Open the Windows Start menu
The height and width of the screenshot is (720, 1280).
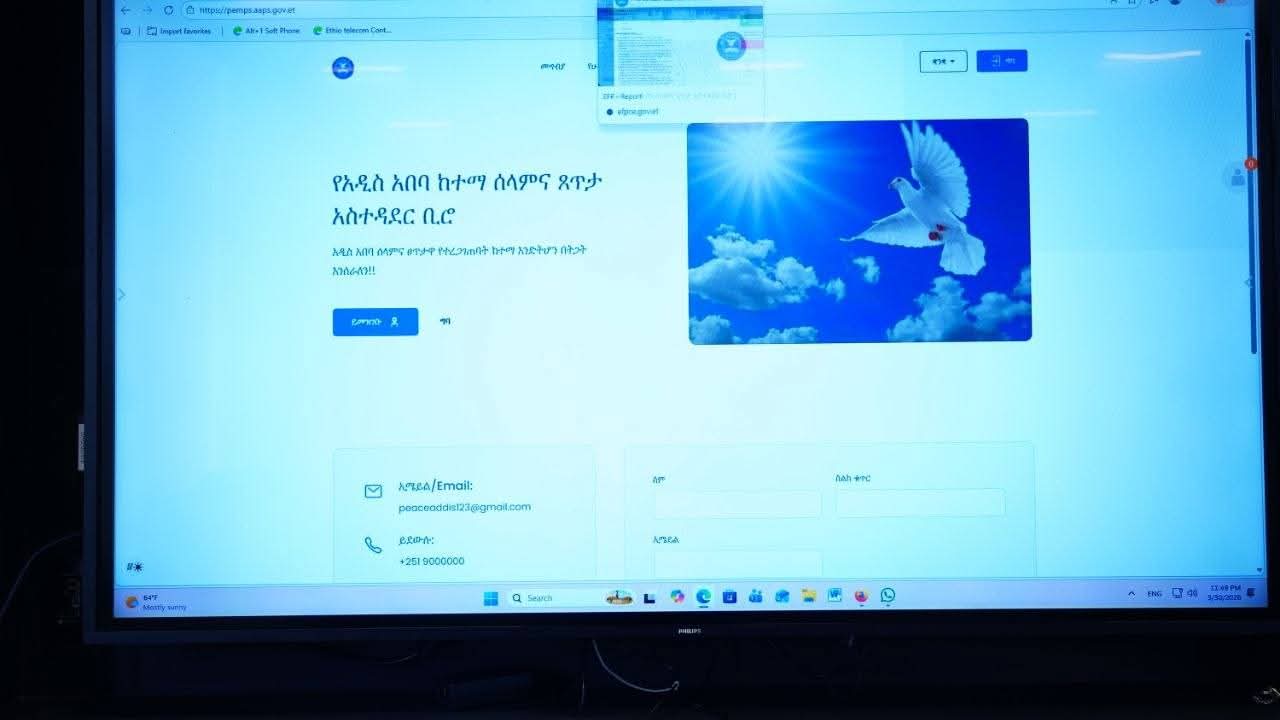tap(490, 598)
